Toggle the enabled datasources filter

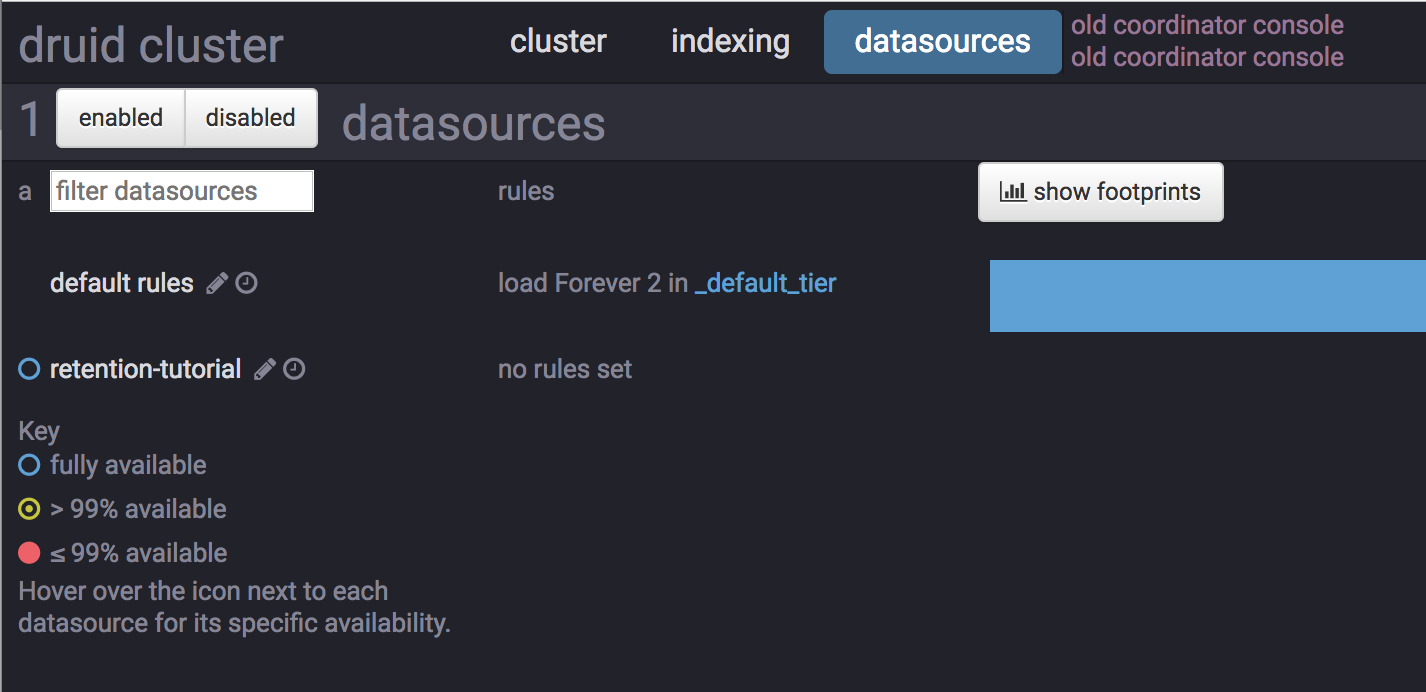(x=121, y=118)
